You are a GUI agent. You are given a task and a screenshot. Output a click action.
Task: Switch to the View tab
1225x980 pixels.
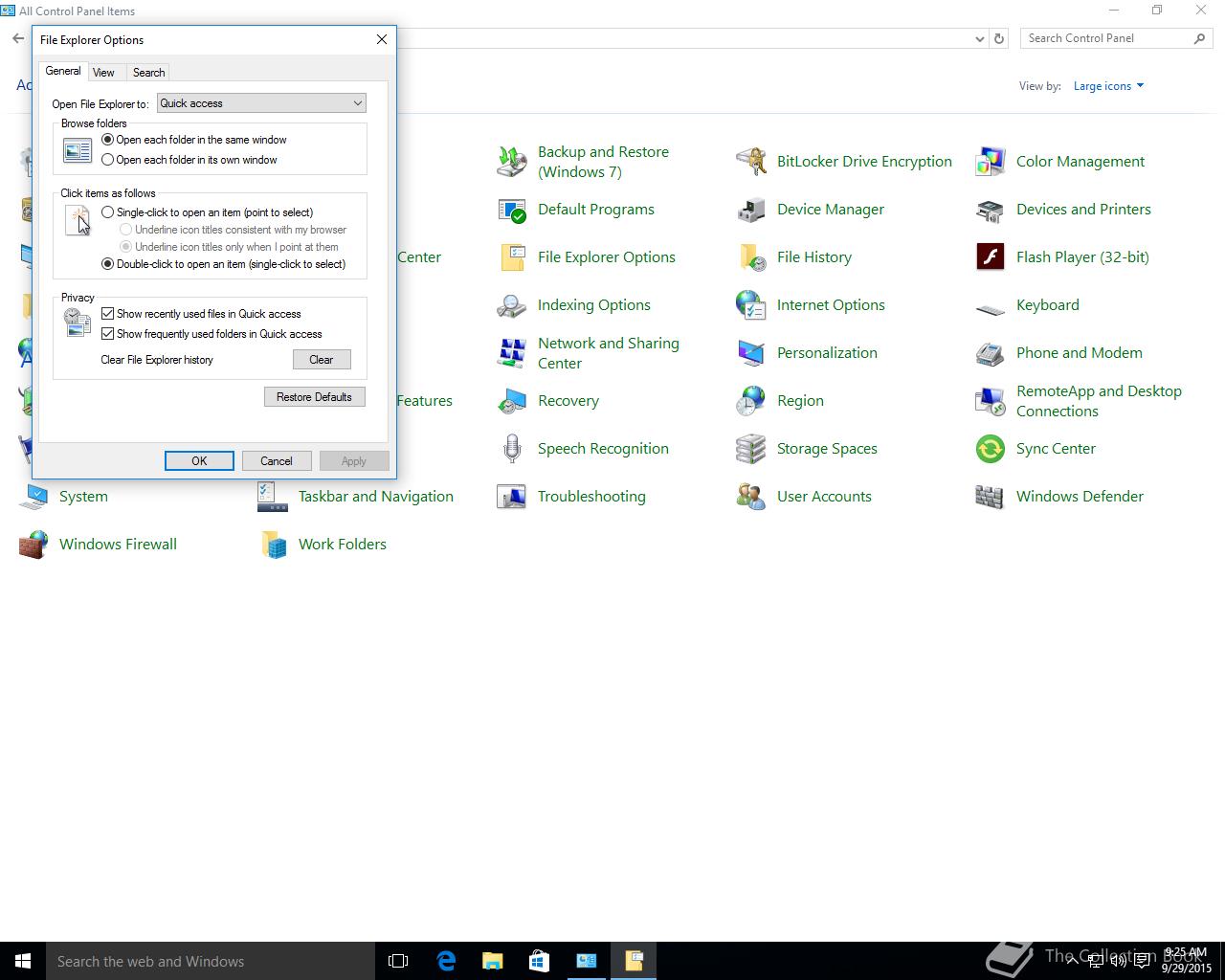point(103,73)
